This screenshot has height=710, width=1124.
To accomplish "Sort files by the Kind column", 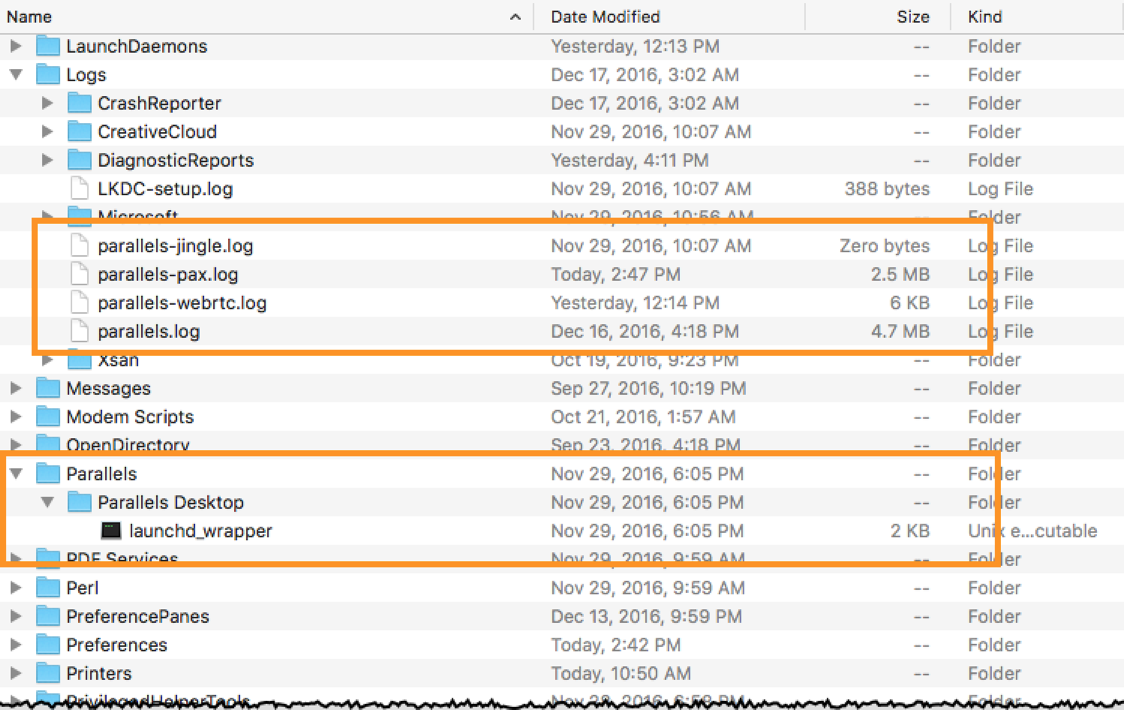I will (x=984, y=16).
